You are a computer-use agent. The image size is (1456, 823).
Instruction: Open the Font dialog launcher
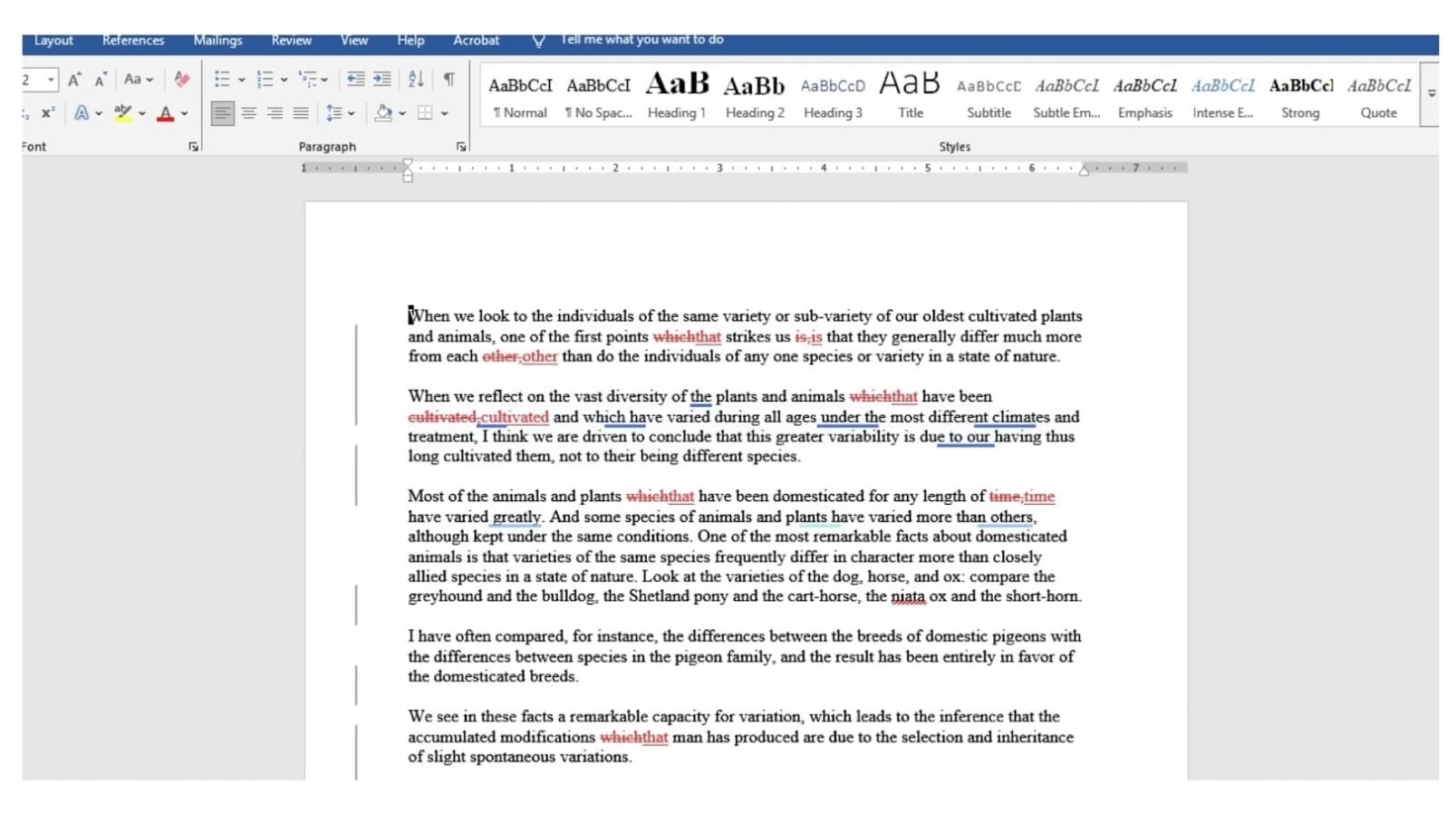coord(193,147)
